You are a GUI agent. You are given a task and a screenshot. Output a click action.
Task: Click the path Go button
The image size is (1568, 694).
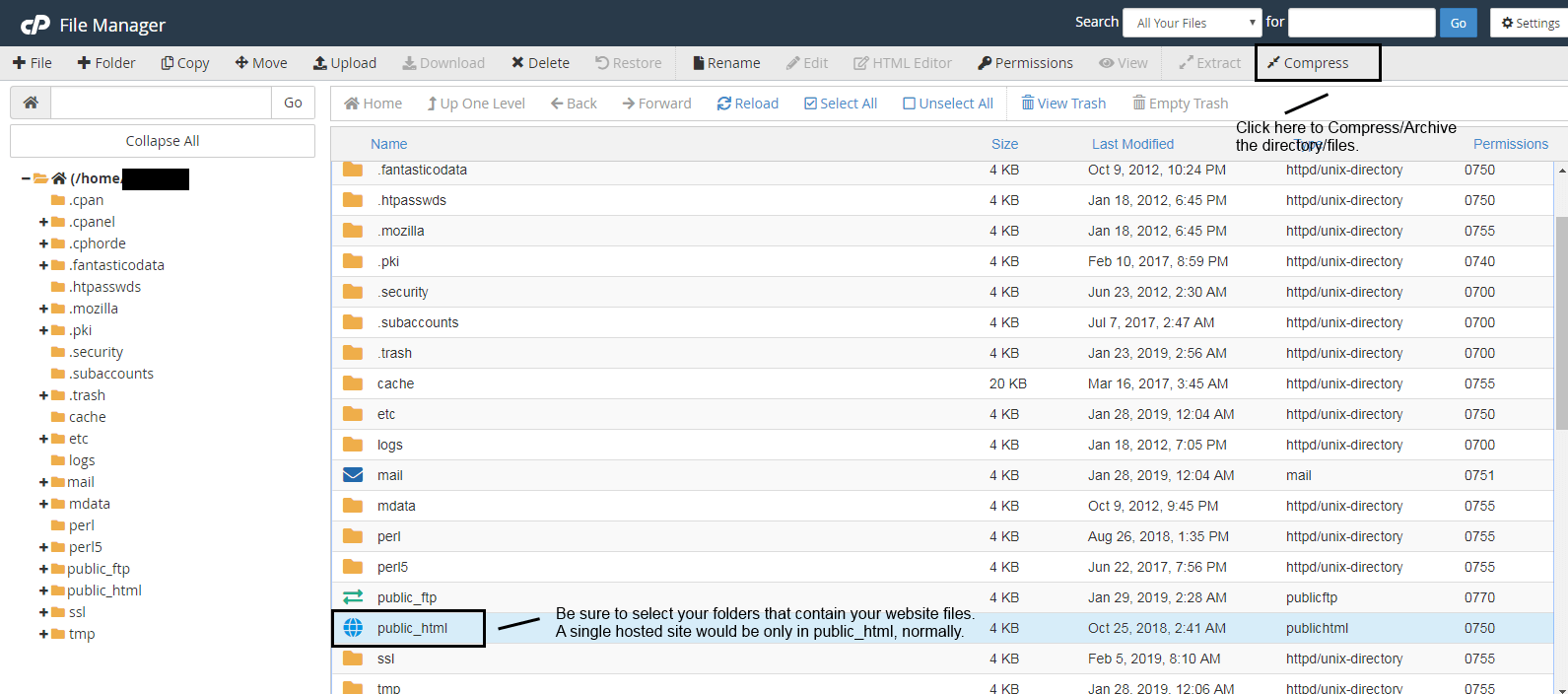tap(293, 103)
